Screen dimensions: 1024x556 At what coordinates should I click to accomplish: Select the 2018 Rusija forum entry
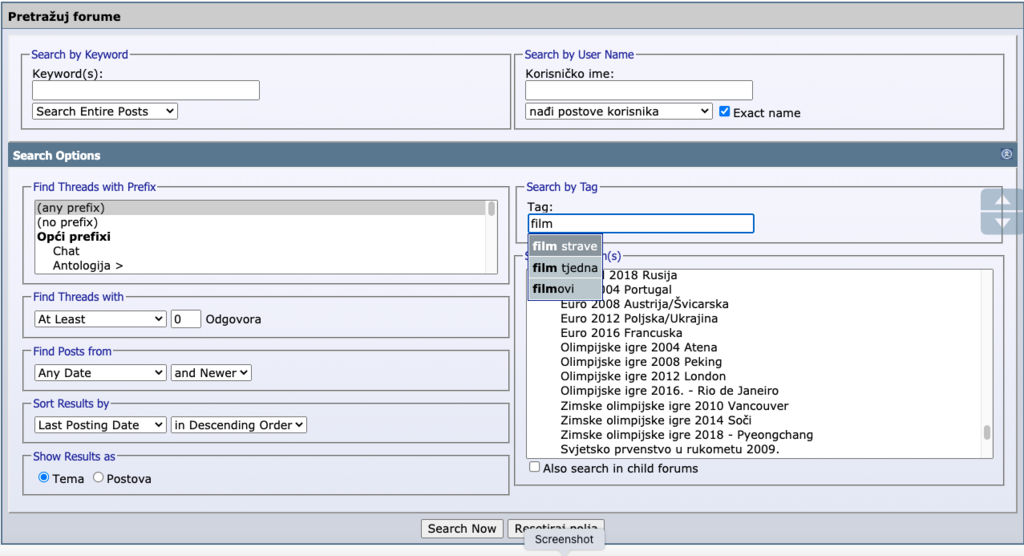[642, 275]
